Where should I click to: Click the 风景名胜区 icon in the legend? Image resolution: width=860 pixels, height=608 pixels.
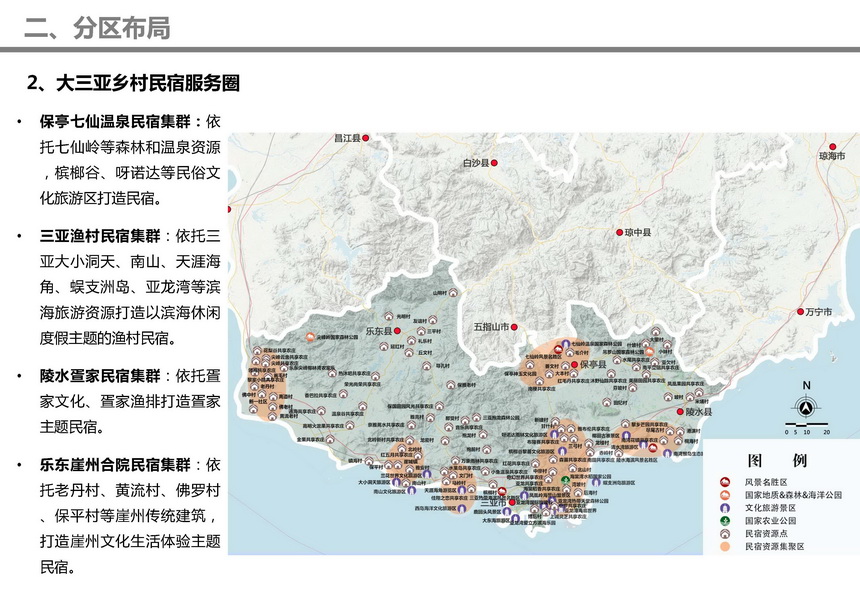point(725,482)
